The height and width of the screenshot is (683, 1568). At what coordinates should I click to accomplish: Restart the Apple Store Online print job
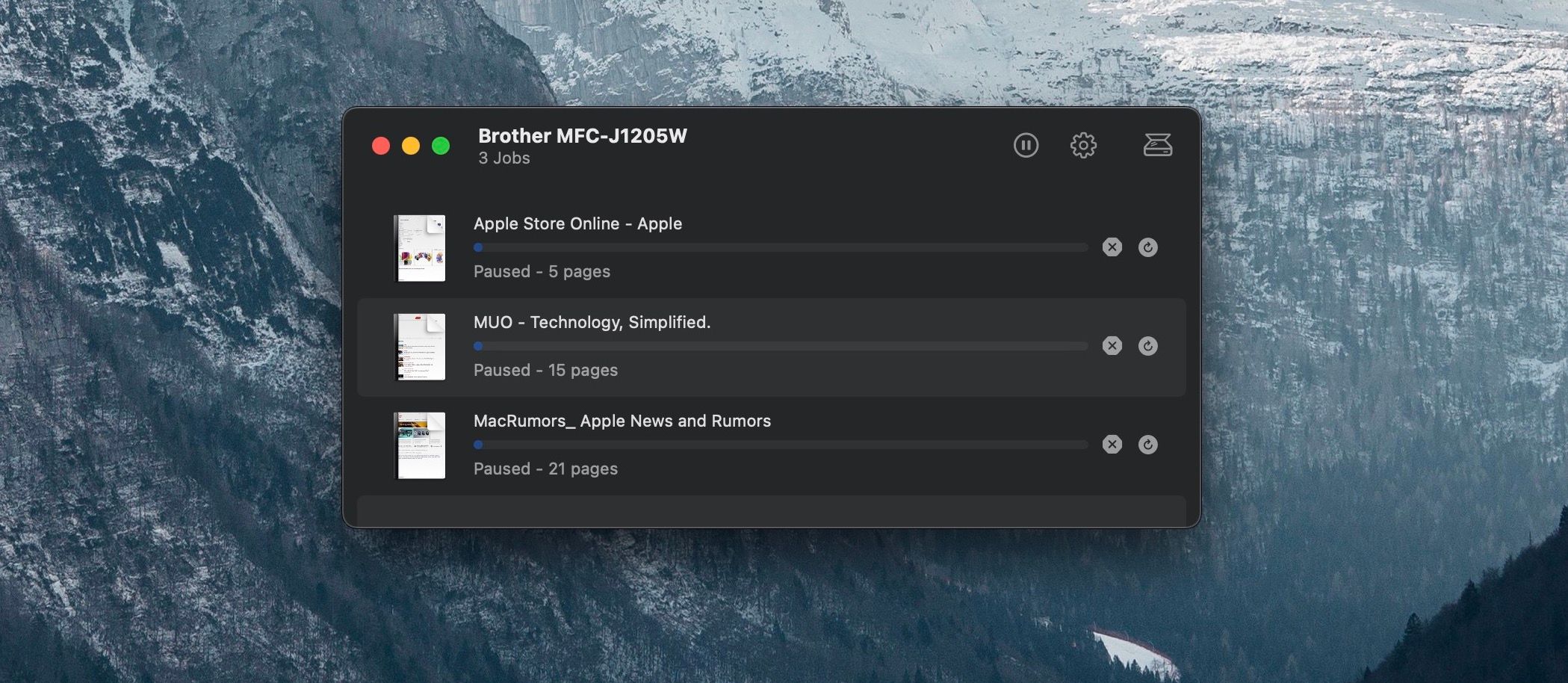tap(1148, 247)
